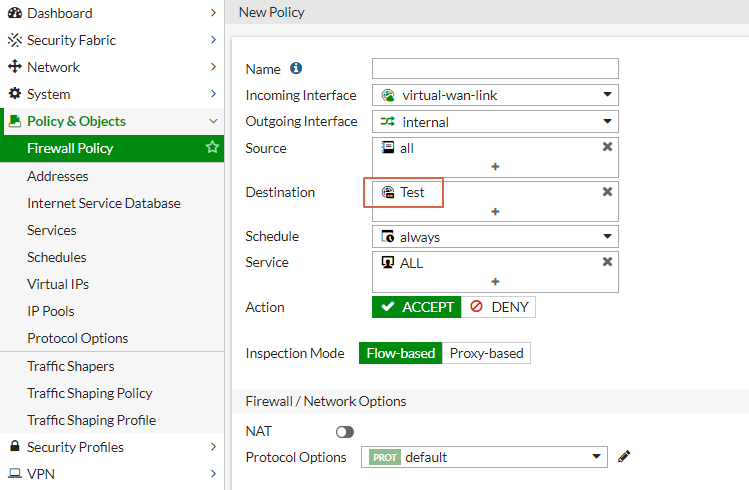Add another source with plus icon

pyautogui.click(x=495, y=167)
